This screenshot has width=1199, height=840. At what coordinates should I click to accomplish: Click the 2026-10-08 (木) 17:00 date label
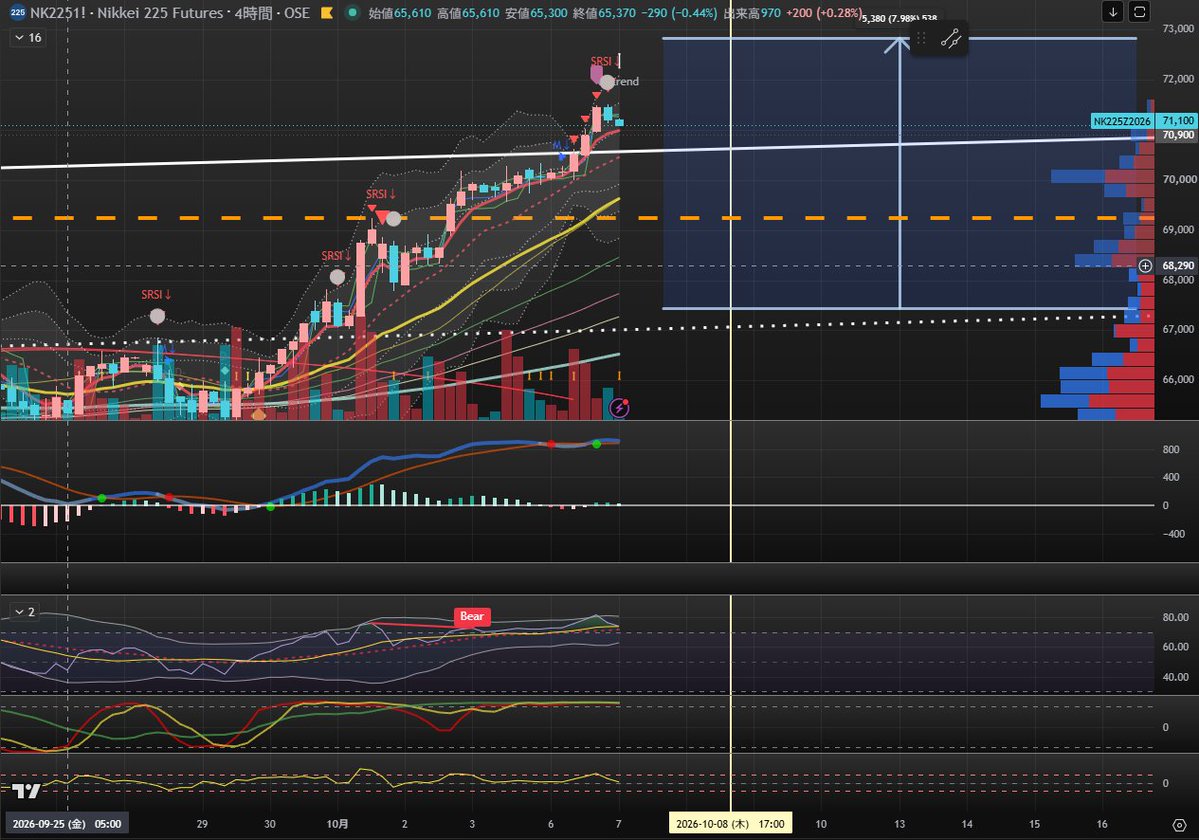[730, 824]
